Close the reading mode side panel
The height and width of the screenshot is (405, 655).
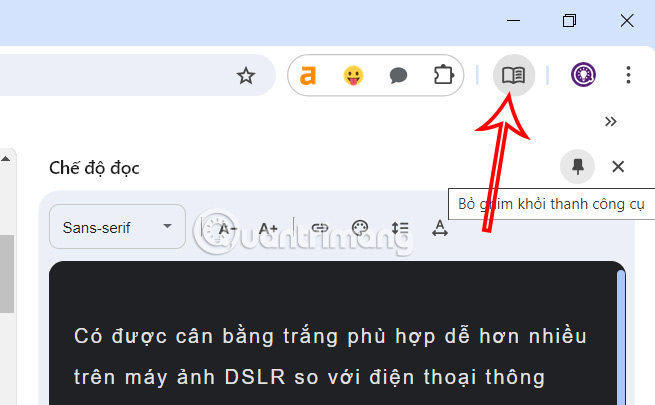click(x=618, y=167)
